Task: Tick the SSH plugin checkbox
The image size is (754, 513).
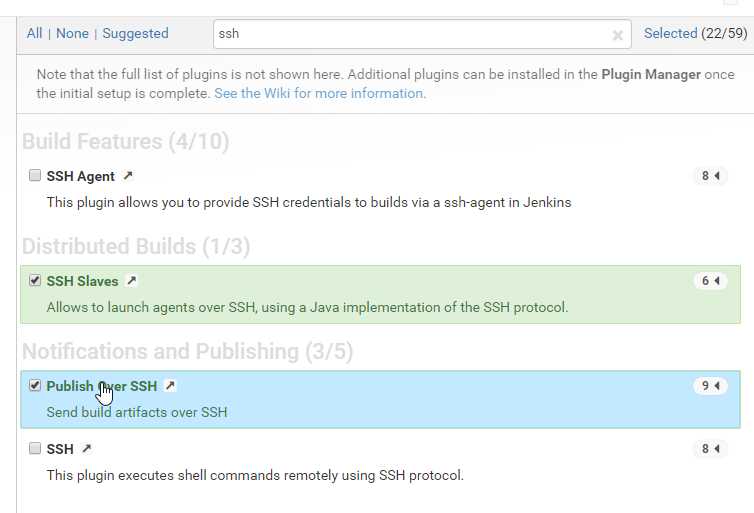Action: tap(35, 448)
